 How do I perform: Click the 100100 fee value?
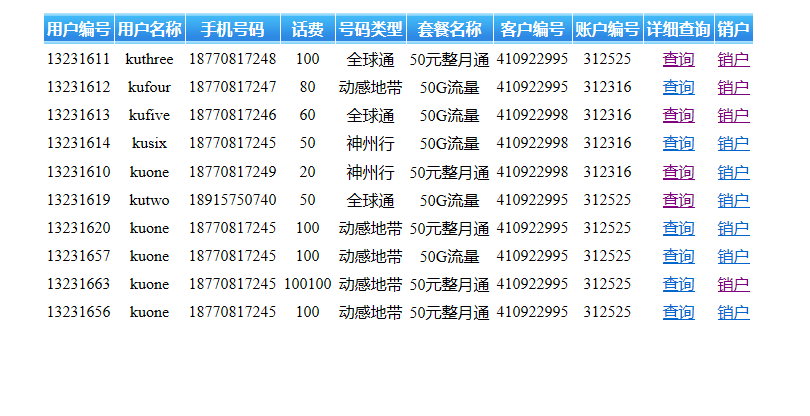pyautogui.click(x=307, y=283)
